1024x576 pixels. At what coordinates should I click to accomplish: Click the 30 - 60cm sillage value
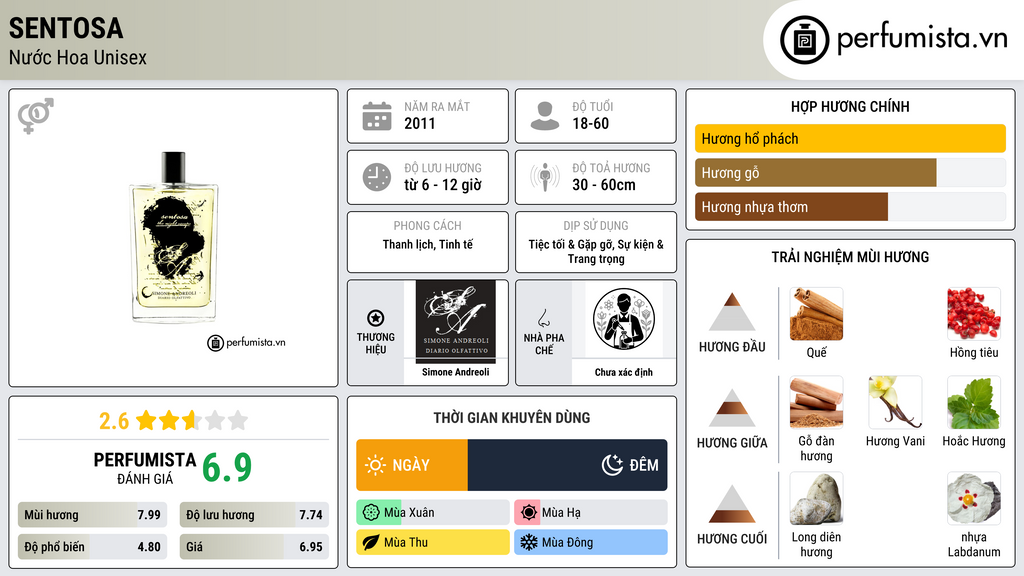604,185
